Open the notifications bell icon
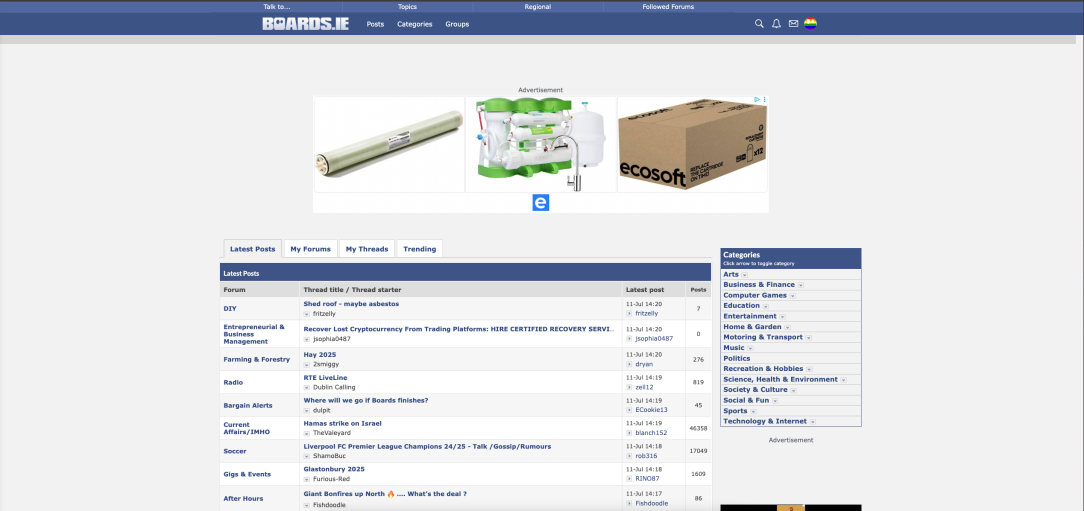 (776, 24)
